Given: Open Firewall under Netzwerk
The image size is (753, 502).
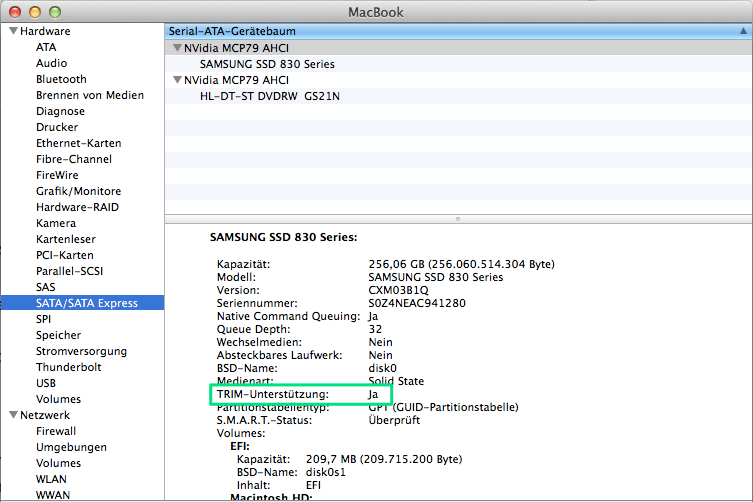Looking at the screenshot, I should 56,431.
